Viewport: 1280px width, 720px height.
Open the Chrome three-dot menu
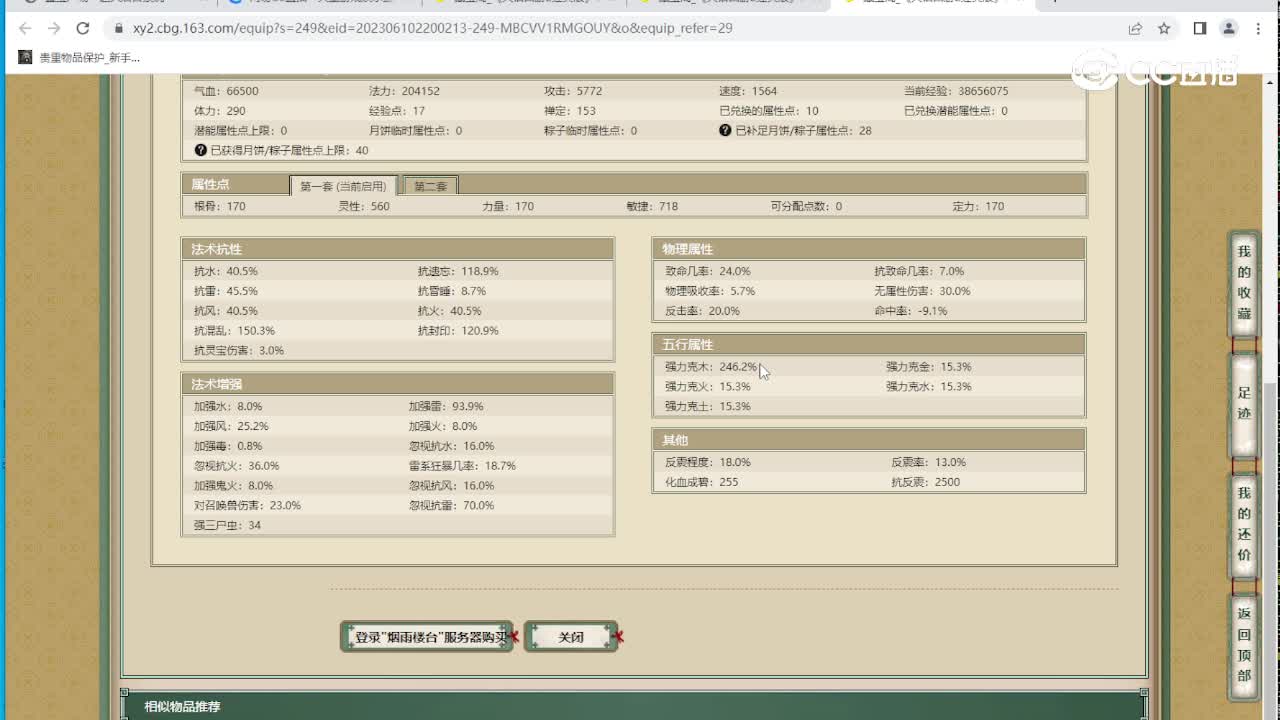coord(1258,29)
